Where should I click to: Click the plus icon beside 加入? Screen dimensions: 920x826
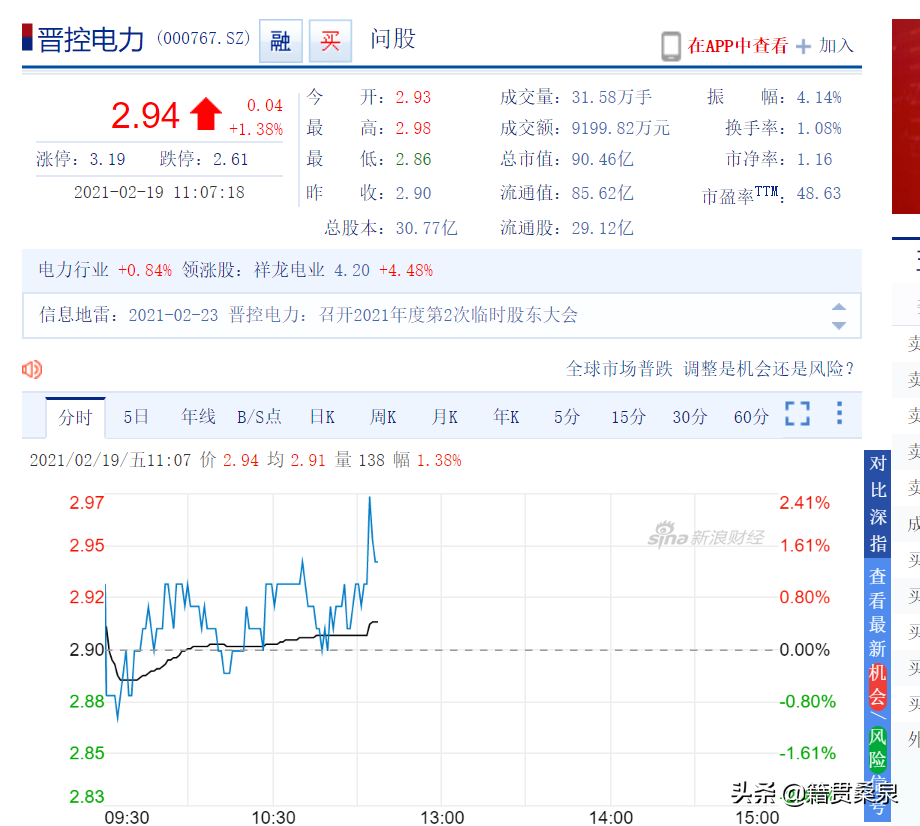[x=803, y=46]
